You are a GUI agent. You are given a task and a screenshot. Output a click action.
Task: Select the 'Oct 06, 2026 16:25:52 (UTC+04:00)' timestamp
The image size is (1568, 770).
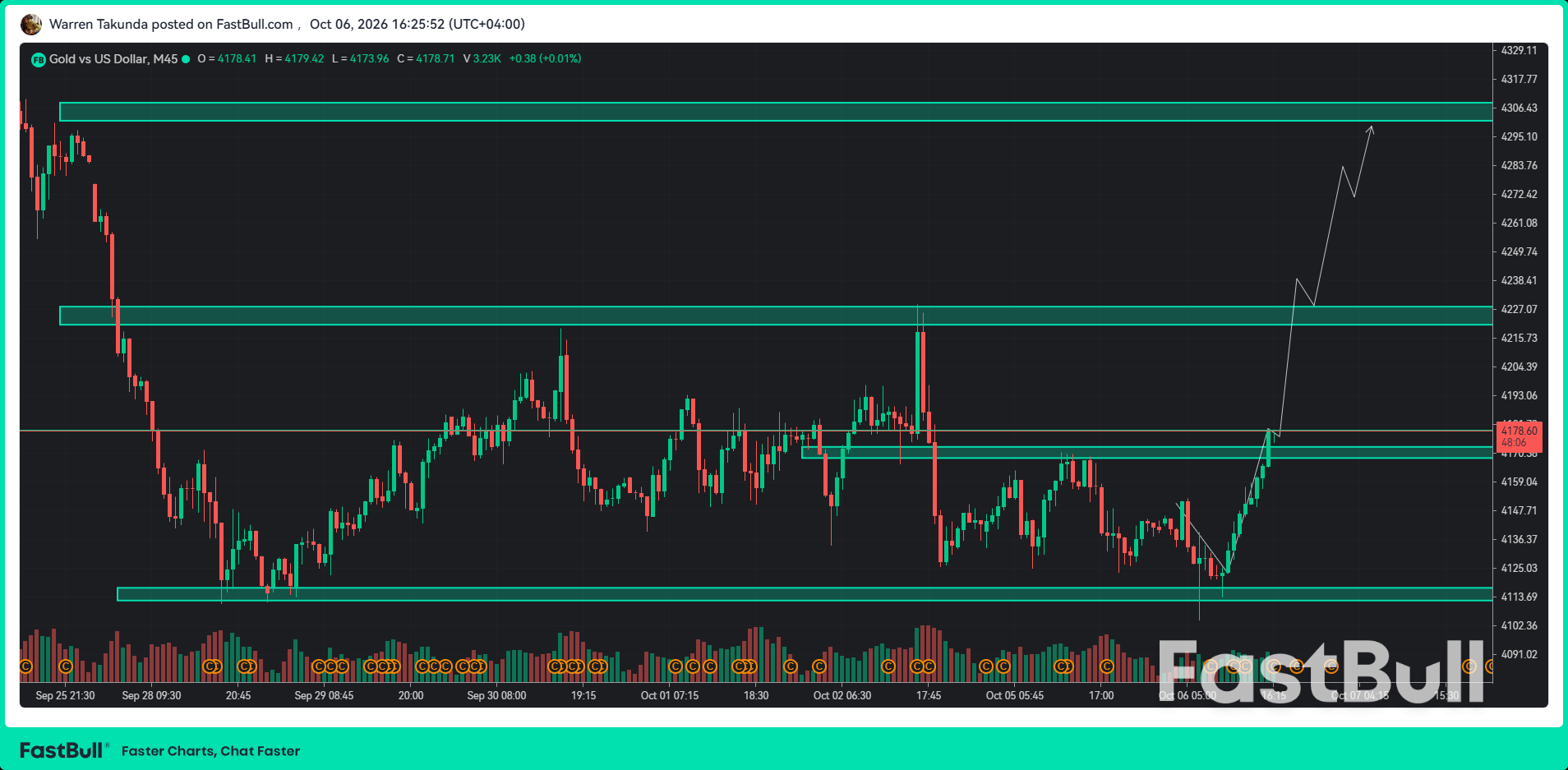[417, 24]
